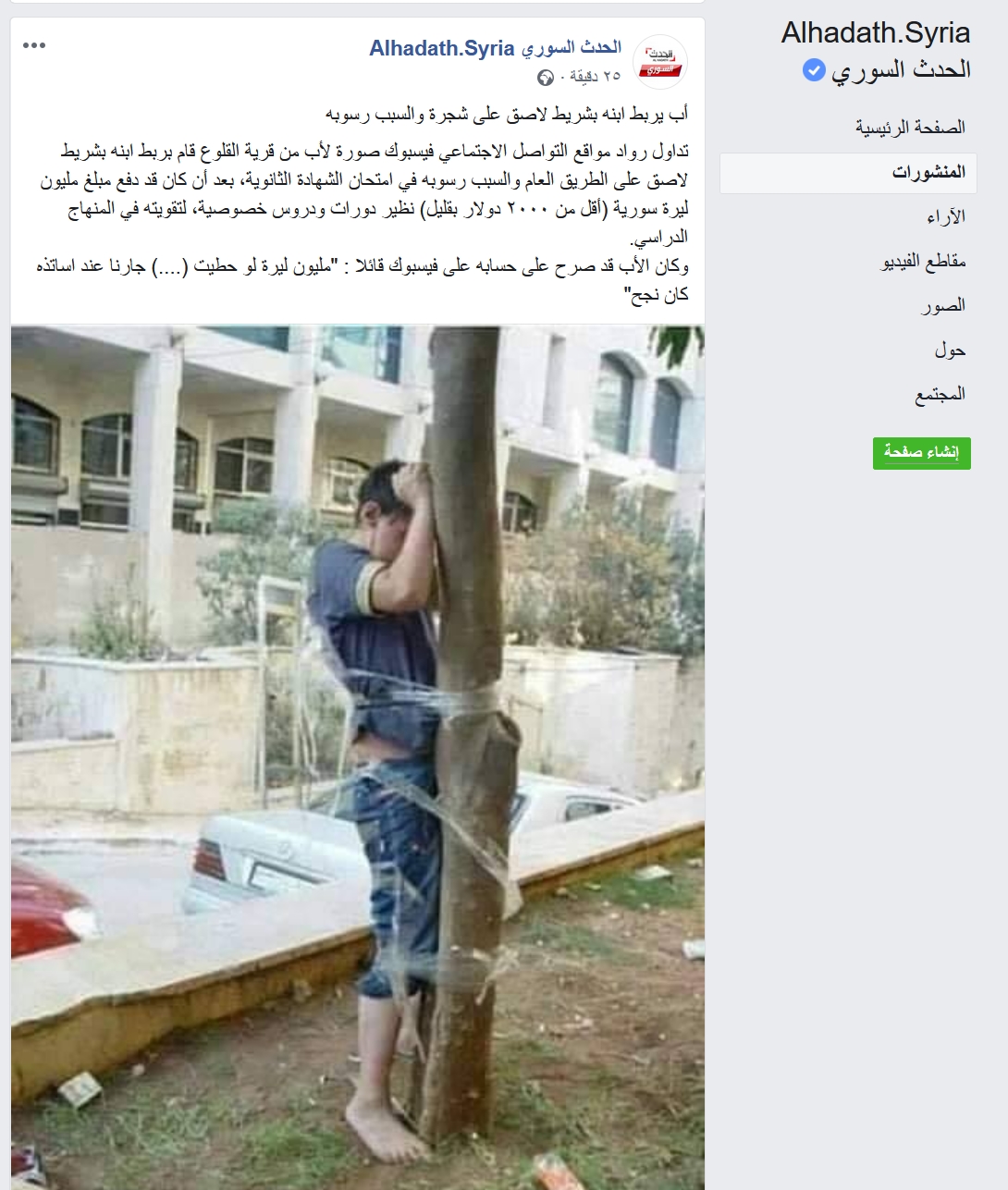Open مقاطع الفيديو videos section
The width and height of the screenshot is (1008, 1190).
[x=923, y=262]
